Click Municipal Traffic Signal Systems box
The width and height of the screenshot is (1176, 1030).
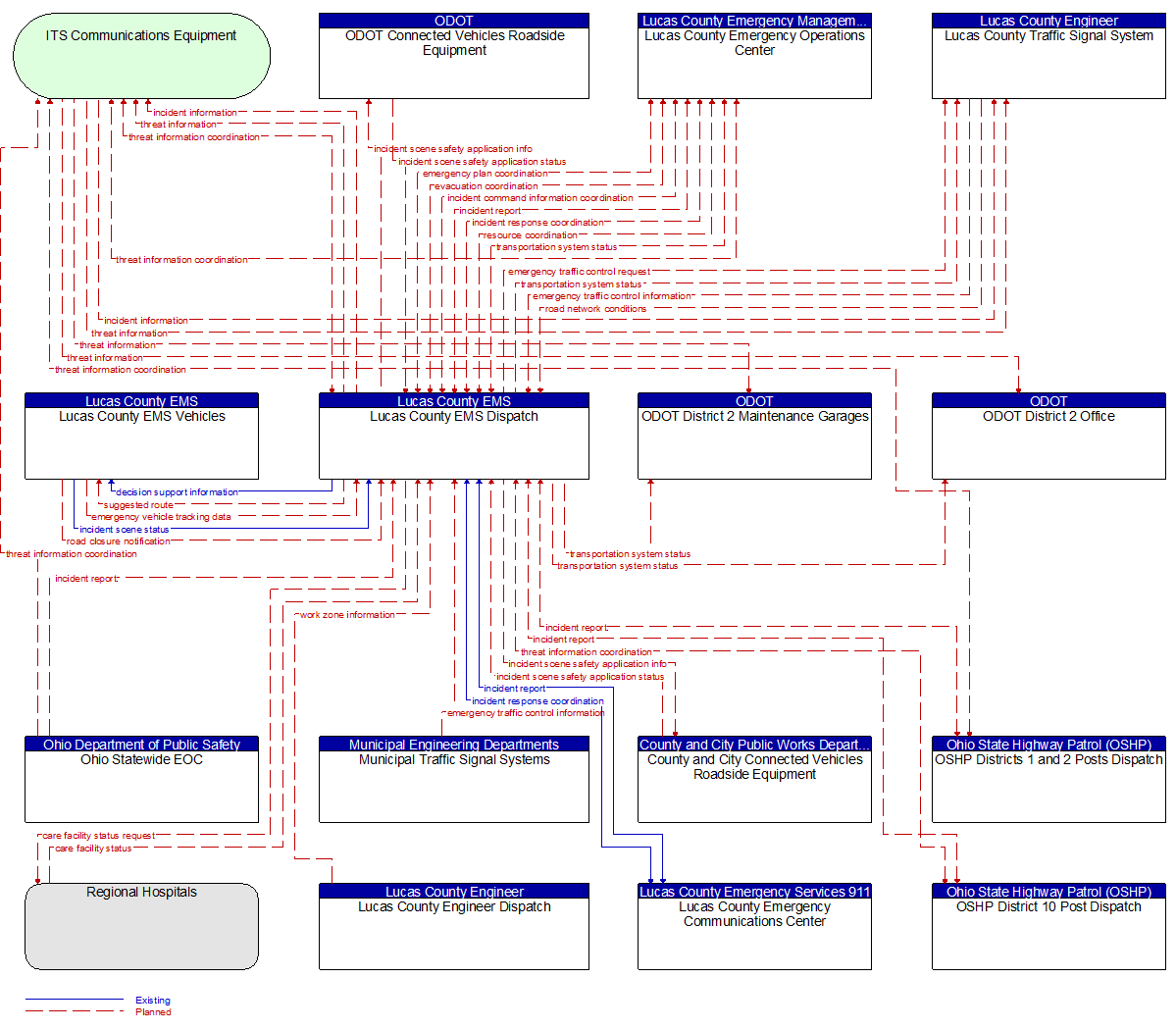pos(454,780)
